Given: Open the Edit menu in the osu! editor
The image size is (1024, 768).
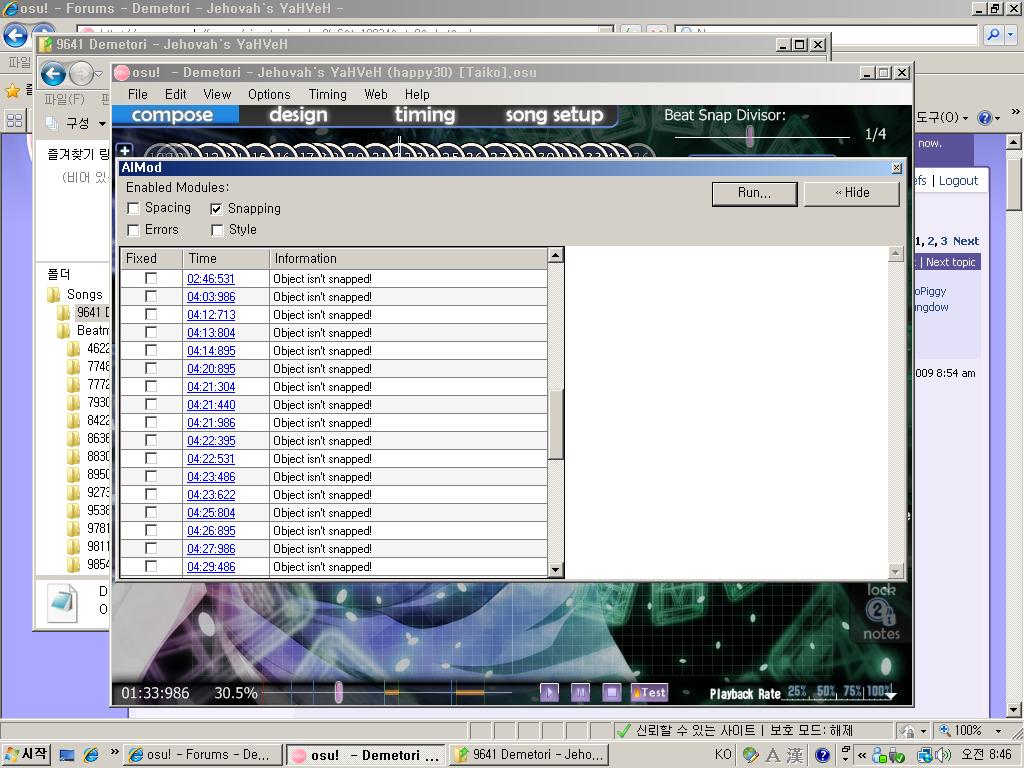Looking at the screenshot, I should (175, 94).
